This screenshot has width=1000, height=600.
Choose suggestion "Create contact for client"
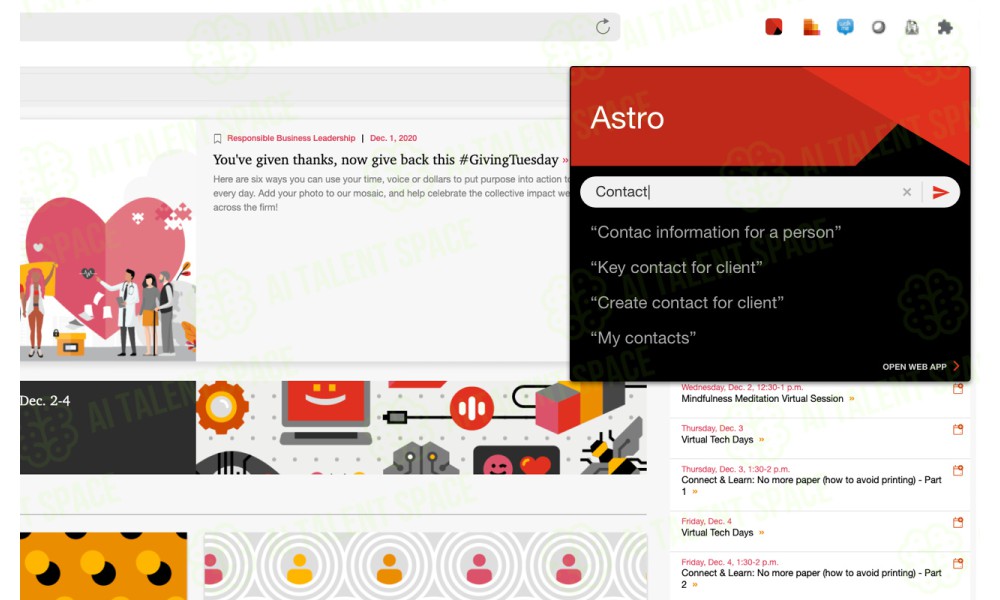[x=687, y=302]
